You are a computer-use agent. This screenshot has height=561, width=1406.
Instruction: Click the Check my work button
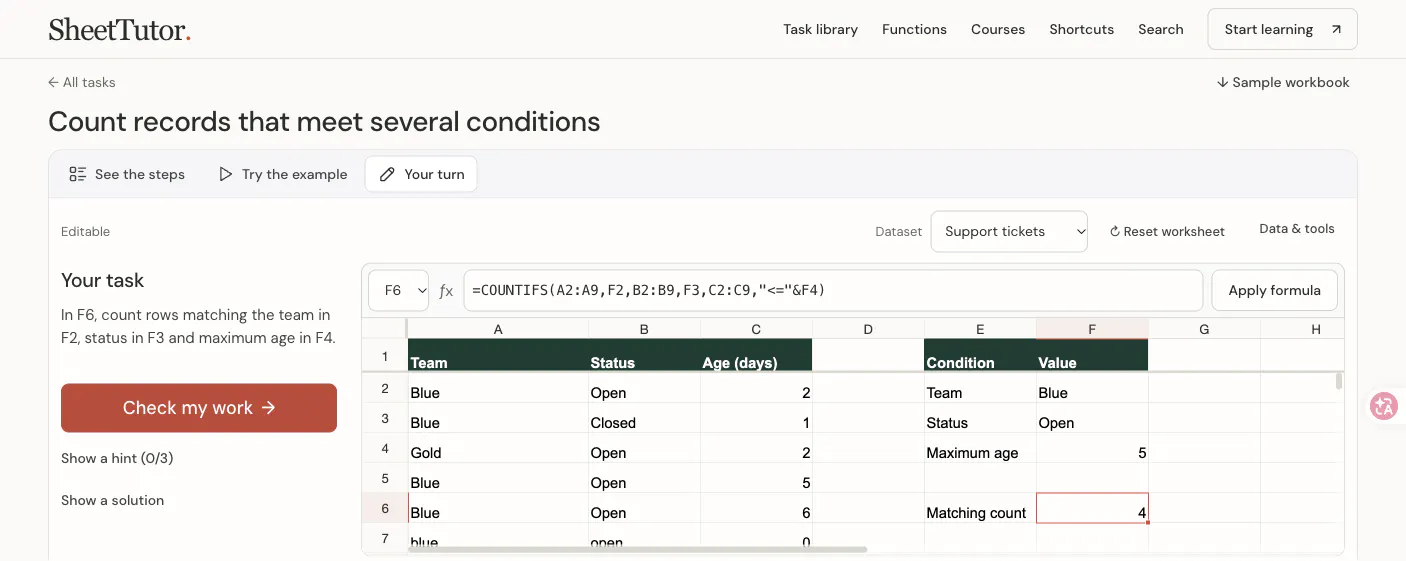[199, 408]
